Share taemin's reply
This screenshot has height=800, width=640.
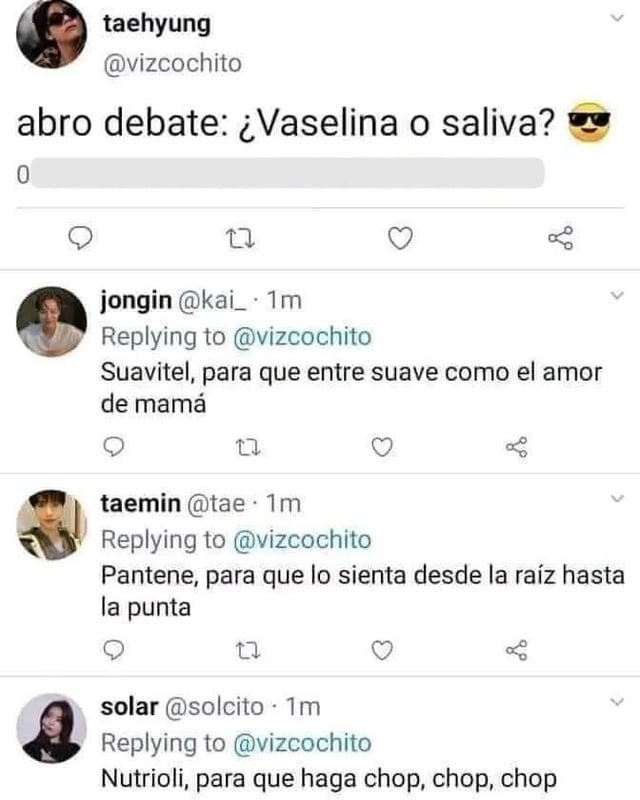pos(516,650)
